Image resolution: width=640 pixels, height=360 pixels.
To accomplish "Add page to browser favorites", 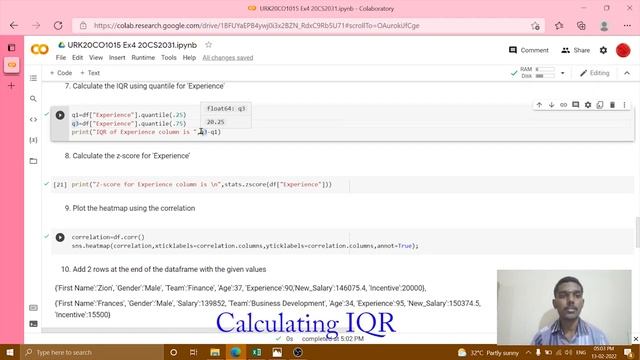I will pos(535,26).
